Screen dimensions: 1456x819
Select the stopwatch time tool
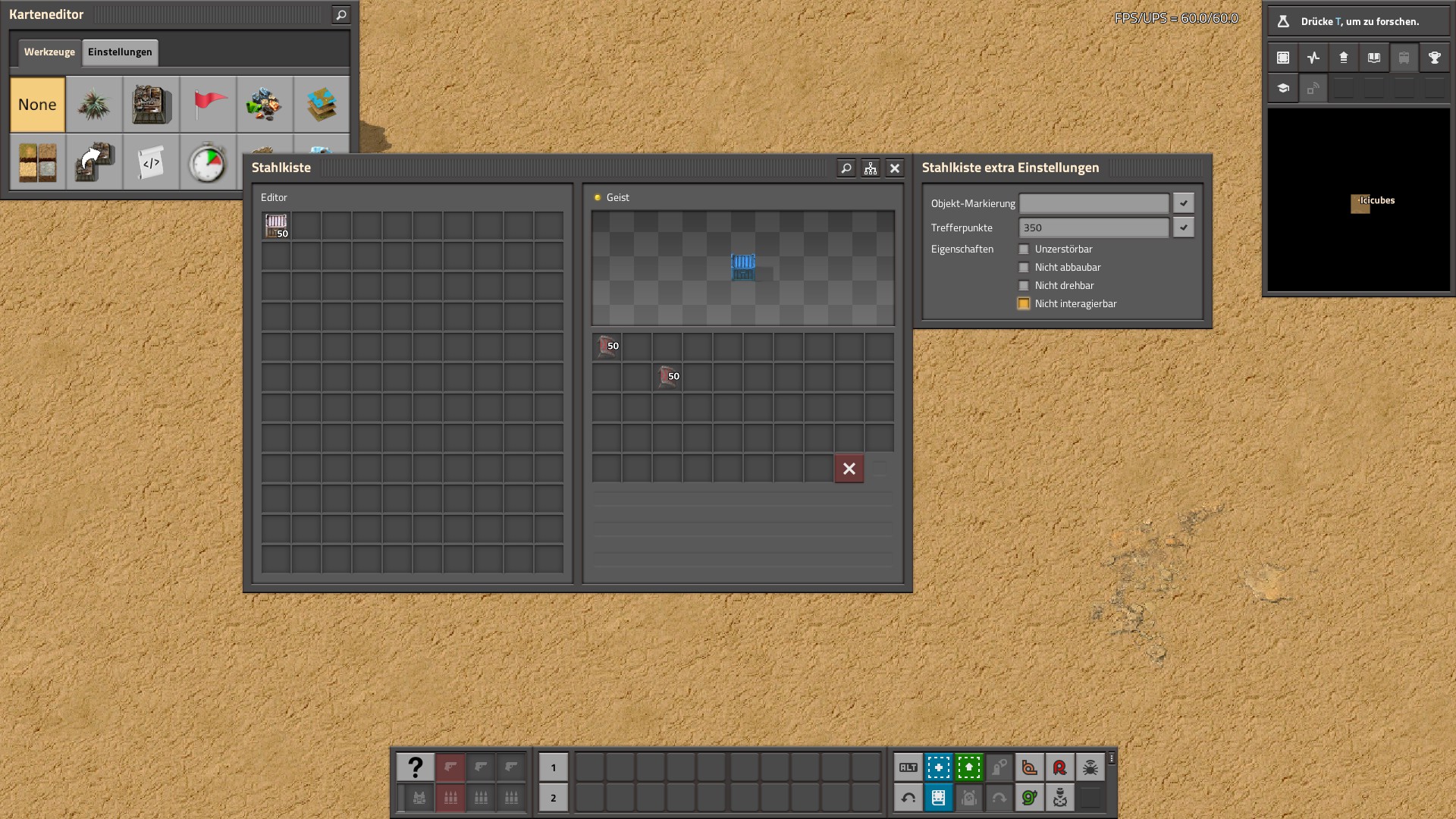(x=208, y=162)
